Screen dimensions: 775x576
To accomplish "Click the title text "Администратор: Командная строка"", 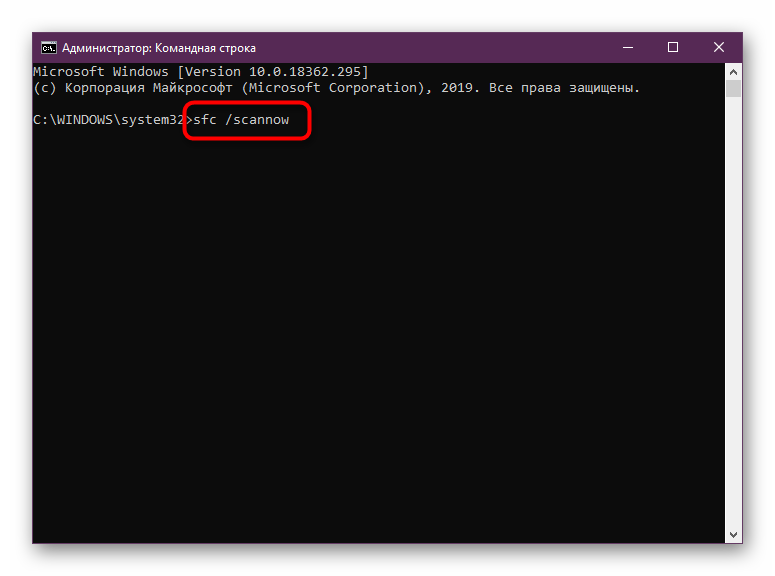I will click(x=159, y=47).
